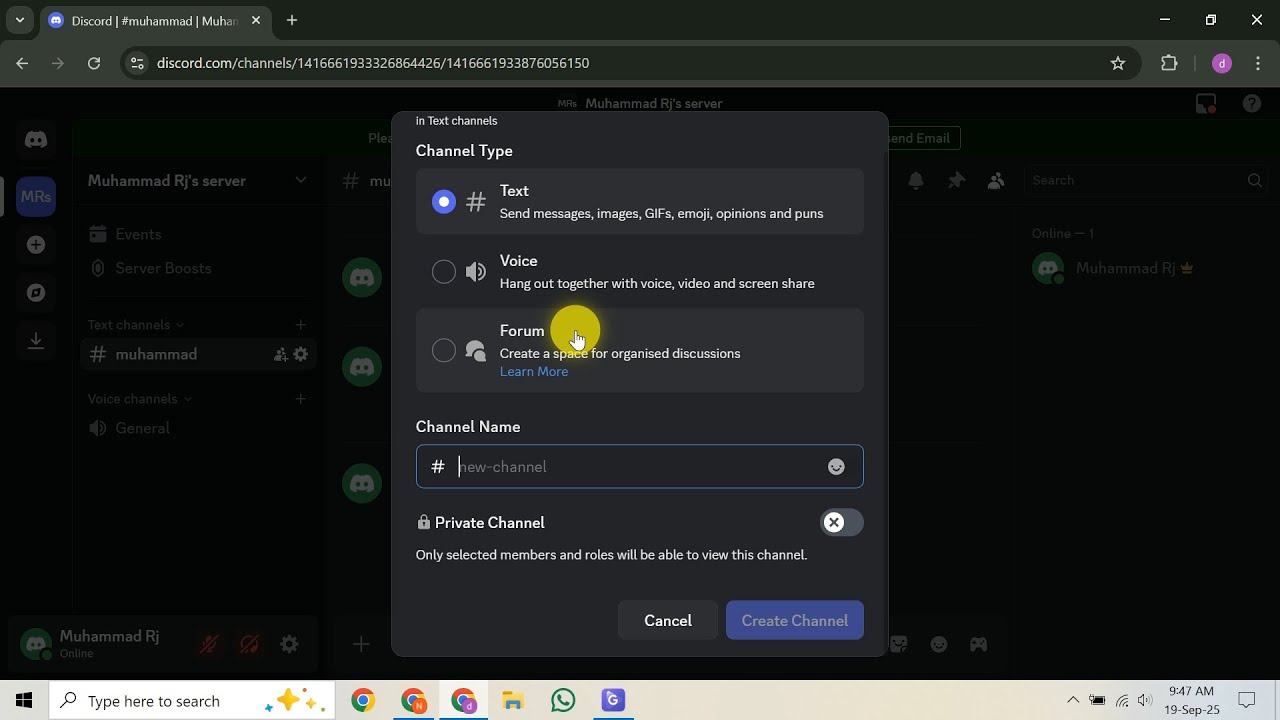Open Chrome tab search dropdown arrow
Image resolution: width=1280 pixels, height=720 pixels.
(x=20, y=20)
